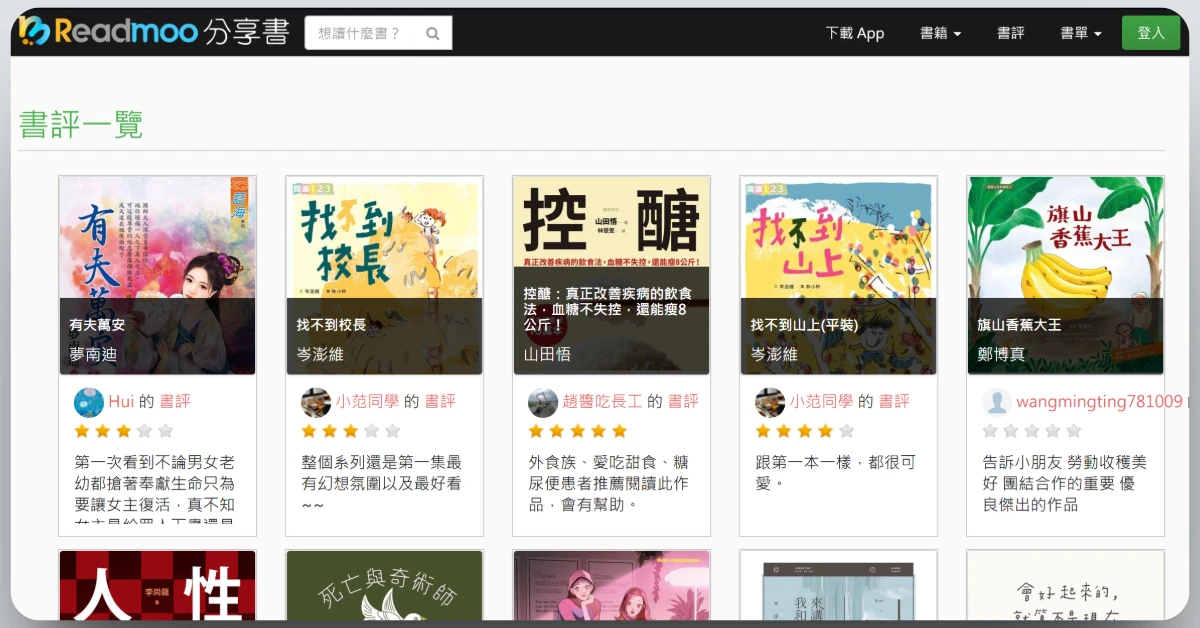Click review text starting 外食族、愛吃甜食

tap(608, 483)
